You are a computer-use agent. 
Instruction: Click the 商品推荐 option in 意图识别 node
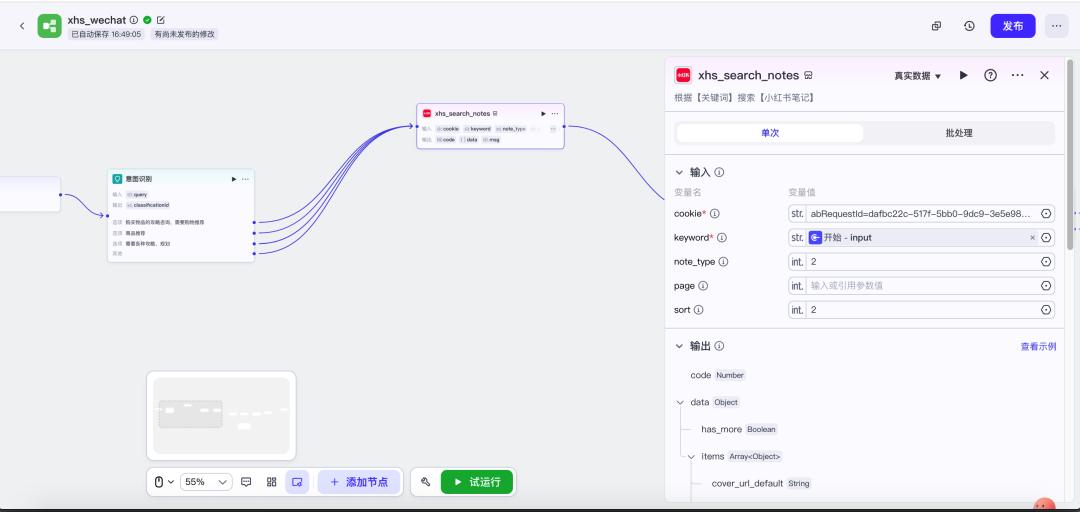[136, 233]
